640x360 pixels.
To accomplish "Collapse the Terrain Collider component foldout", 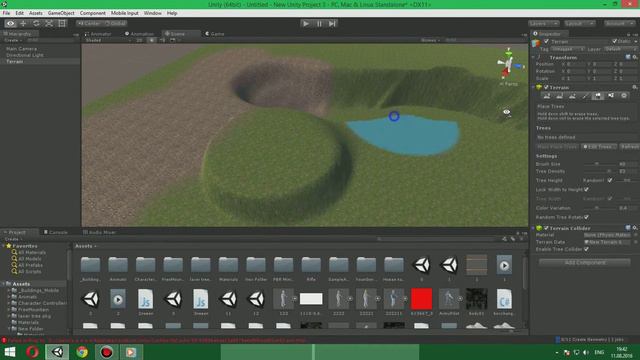I will (533, 228).
